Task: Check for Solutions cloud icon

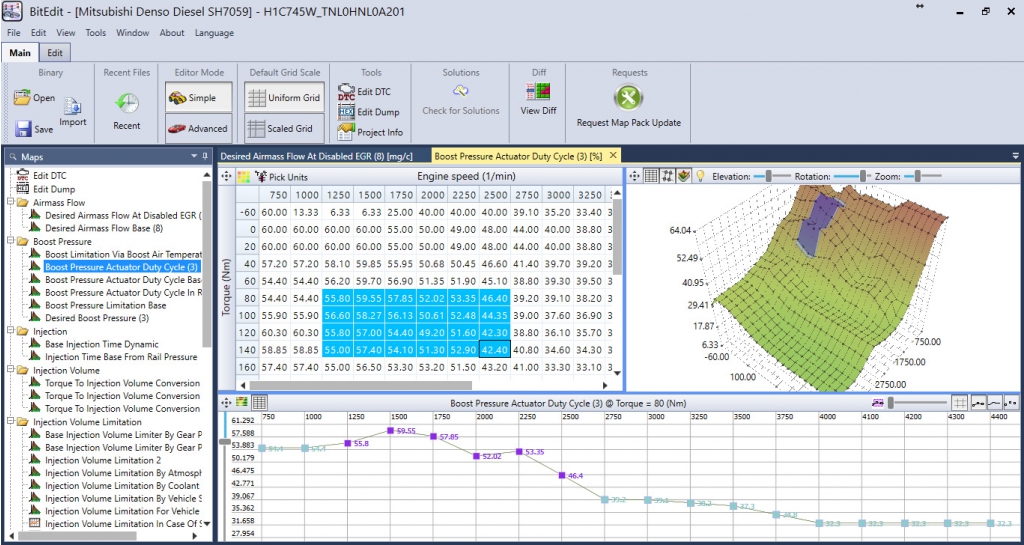Action: [461, 91]
